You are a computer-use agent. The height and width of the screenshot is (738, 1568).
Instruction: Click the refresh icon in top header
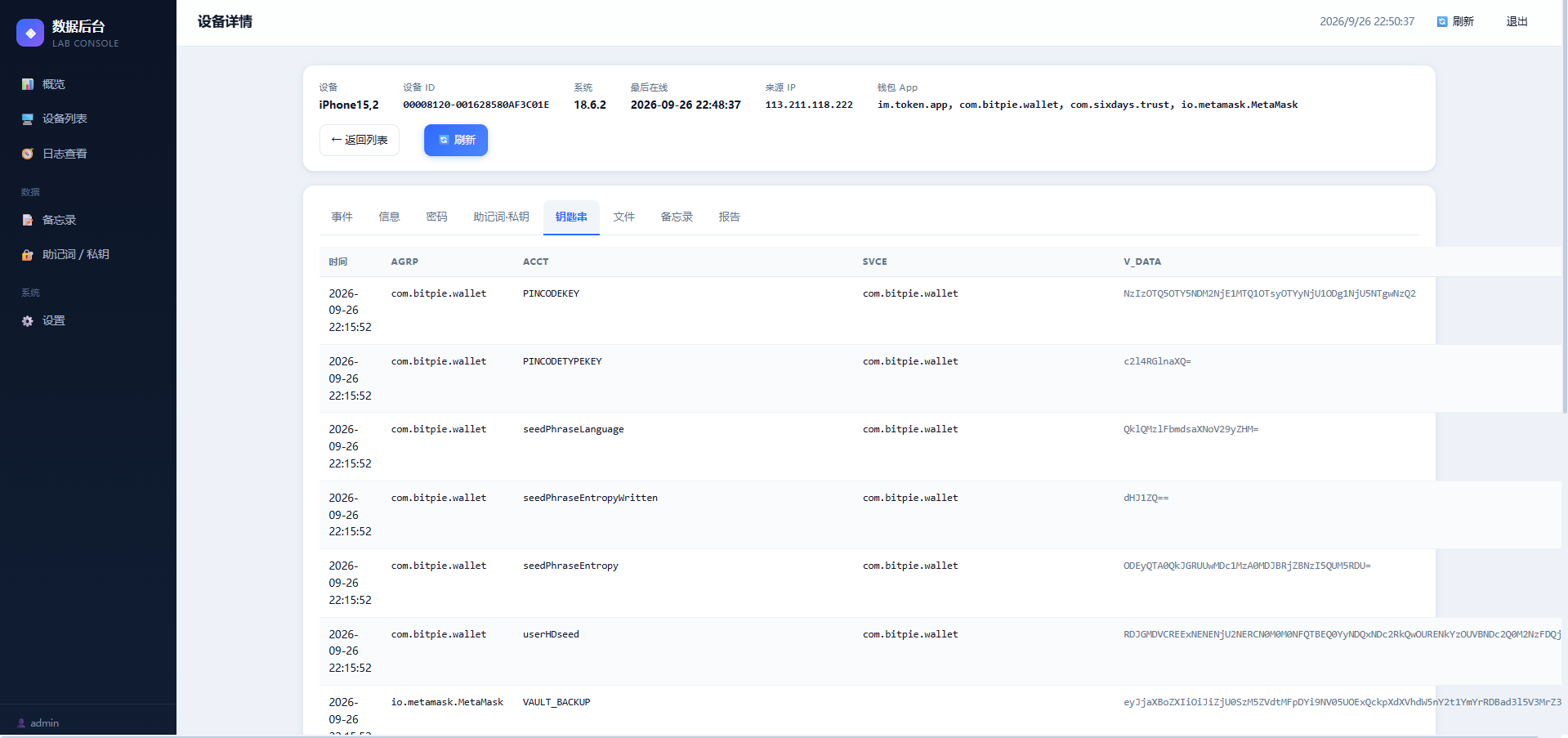1442,21
